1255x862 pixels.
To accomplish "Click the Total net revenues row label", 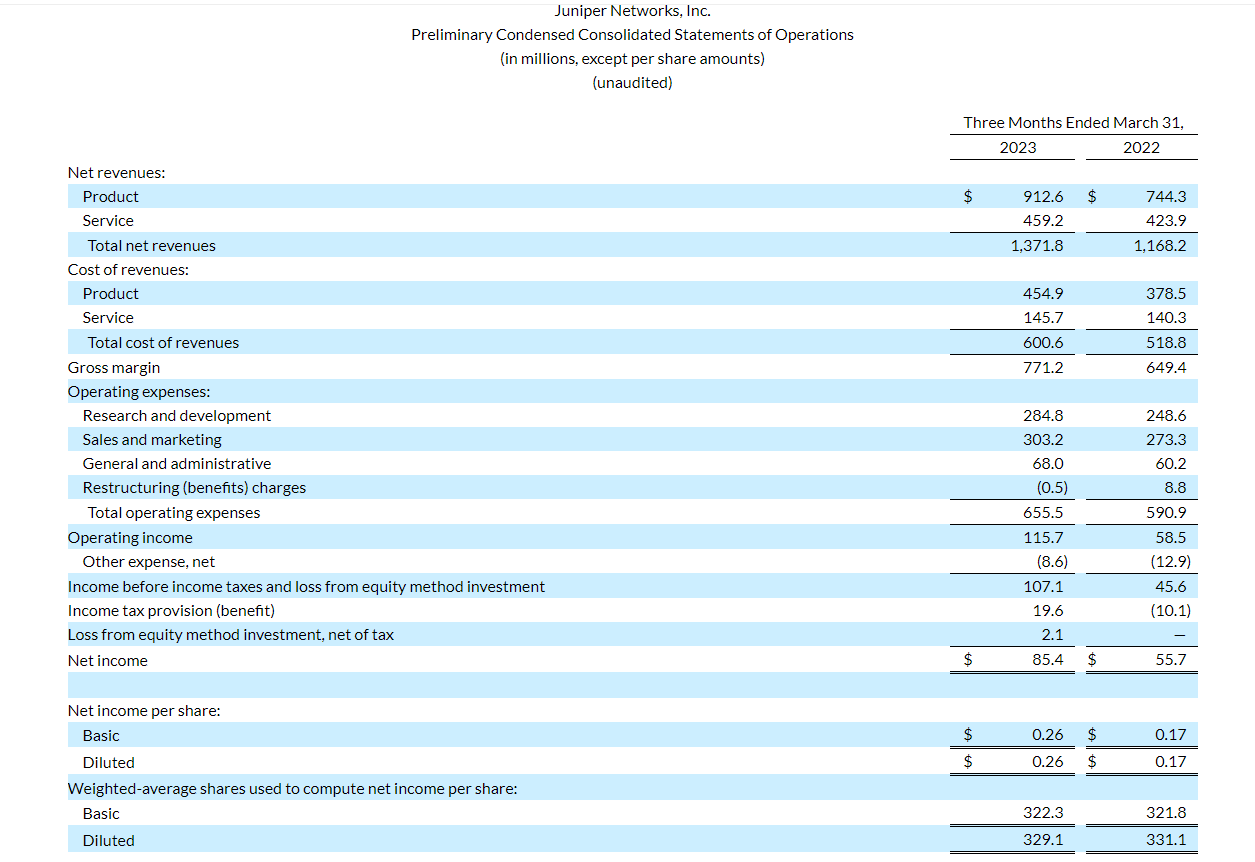I will [151, 245].
